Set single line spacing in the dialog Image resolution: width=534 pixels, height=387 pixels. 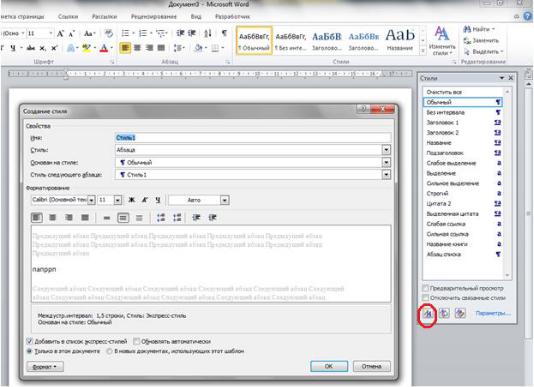click(x=107, y=217)
